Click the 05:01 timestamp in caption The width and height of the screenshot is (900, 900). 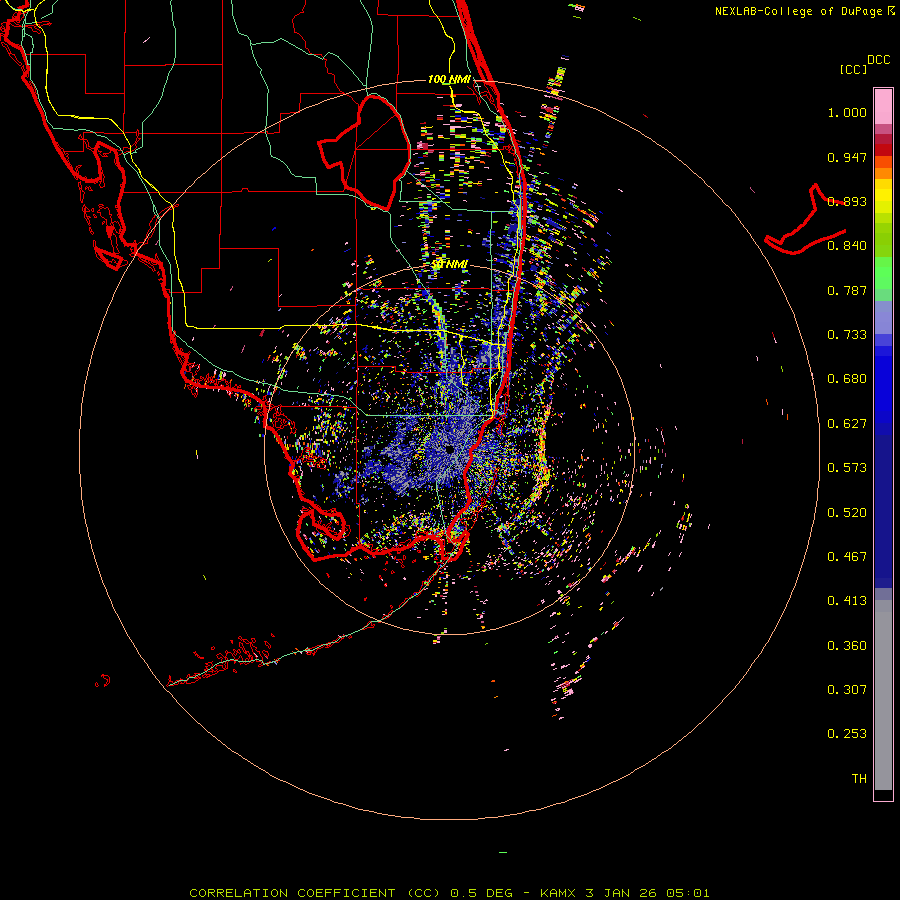tap(688, 893)
